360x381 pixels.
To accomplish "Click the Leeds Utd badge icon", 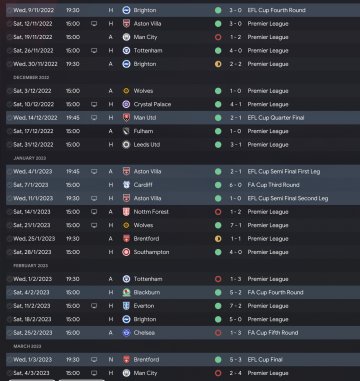I will (x=126, y=145).
